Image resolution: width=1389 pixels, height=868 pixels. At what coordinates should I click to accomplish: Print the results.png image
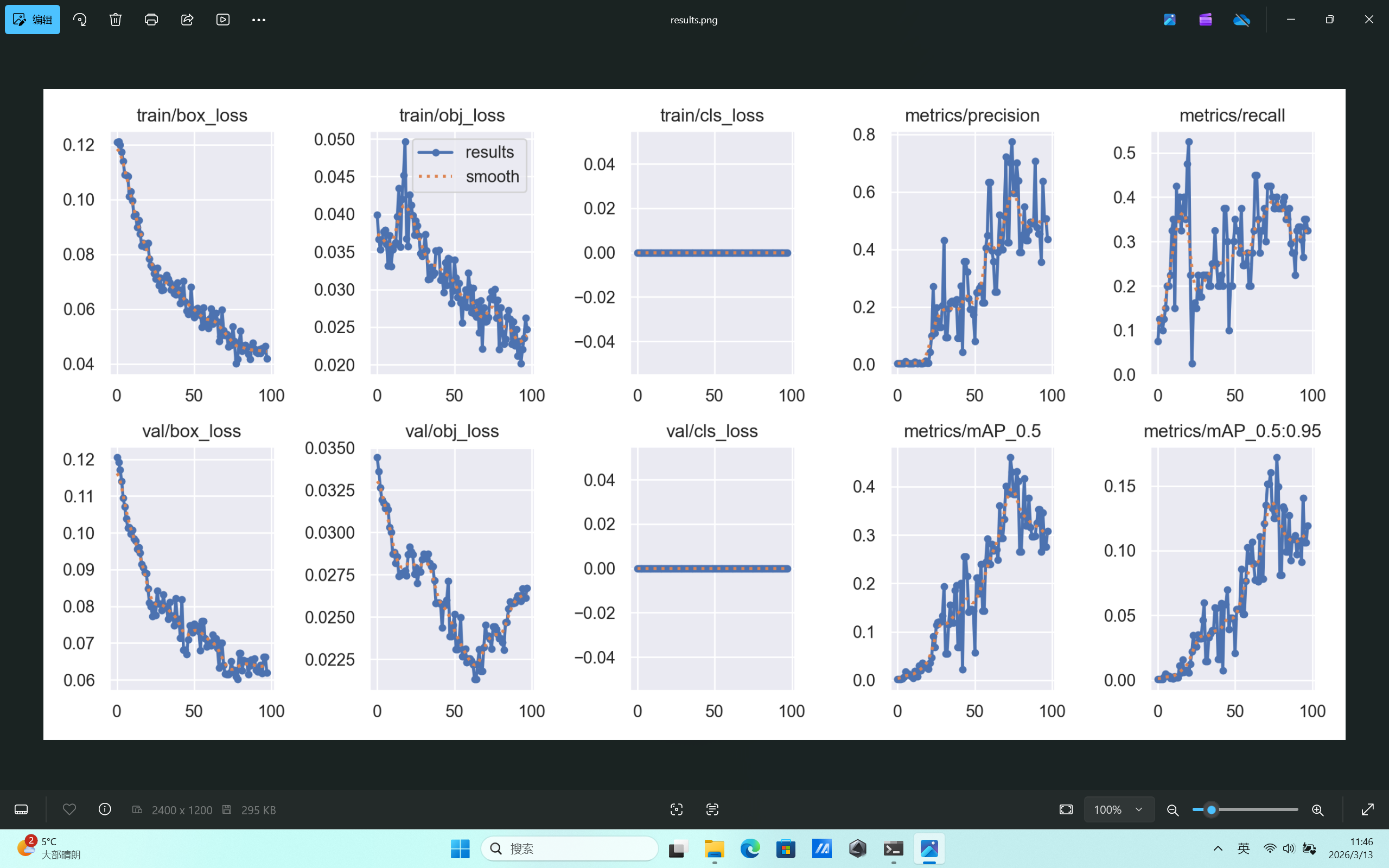151,20
